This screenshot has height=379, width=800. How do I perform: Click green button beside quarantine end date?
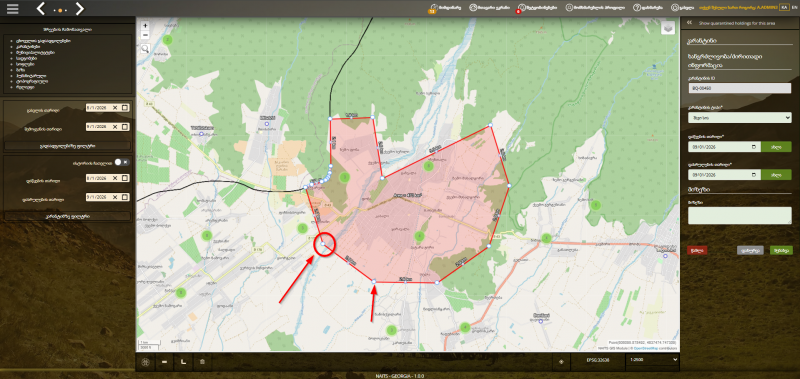coord(776,174)
